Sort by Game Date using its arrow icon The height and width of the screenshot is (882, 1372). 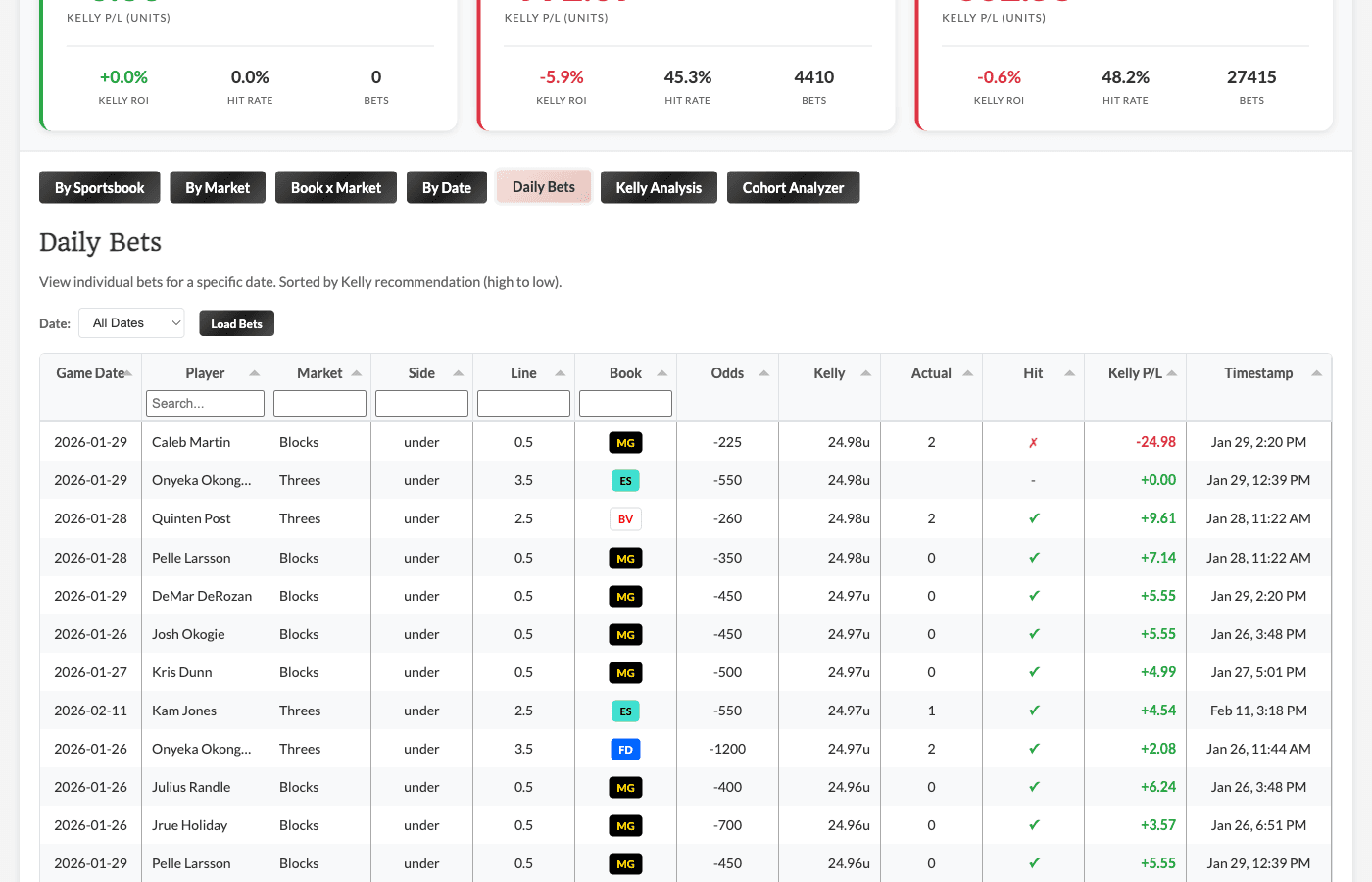pyautogui.click(x=129, y=372)
